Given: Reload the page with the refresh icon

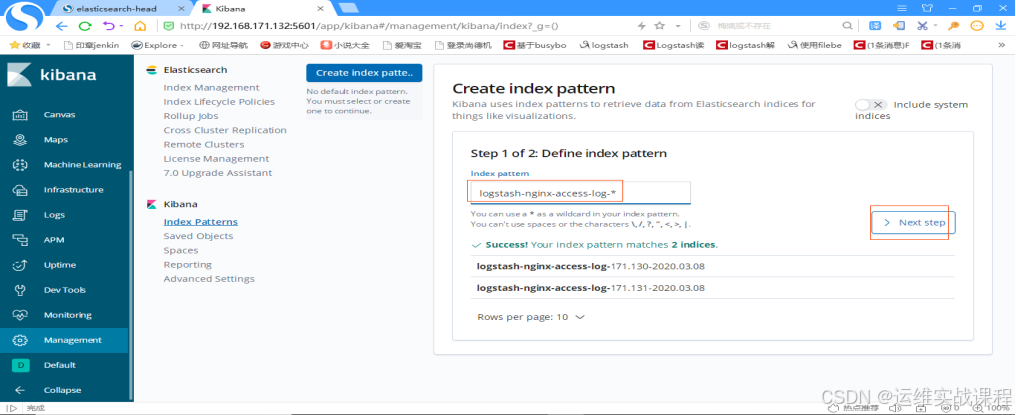Looking at the screenshot, I should point(85,26).
